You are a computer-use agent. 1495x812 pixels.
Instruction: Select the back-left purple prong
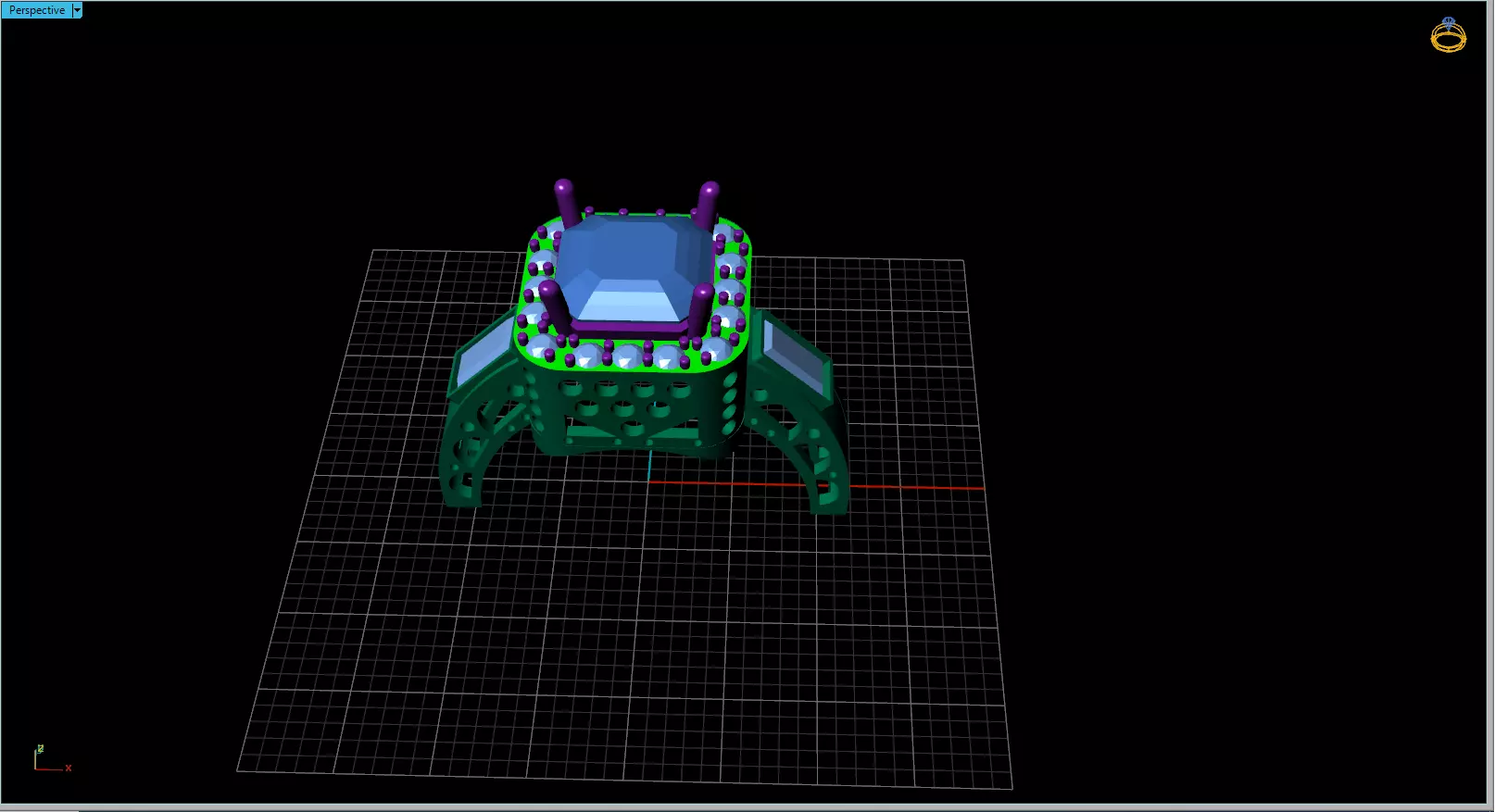(566, 203)
